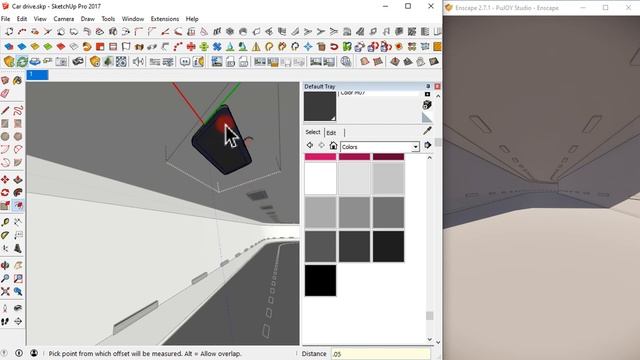
Task: Click the sign-in person status icon
Action: click(x=34, y=353)
